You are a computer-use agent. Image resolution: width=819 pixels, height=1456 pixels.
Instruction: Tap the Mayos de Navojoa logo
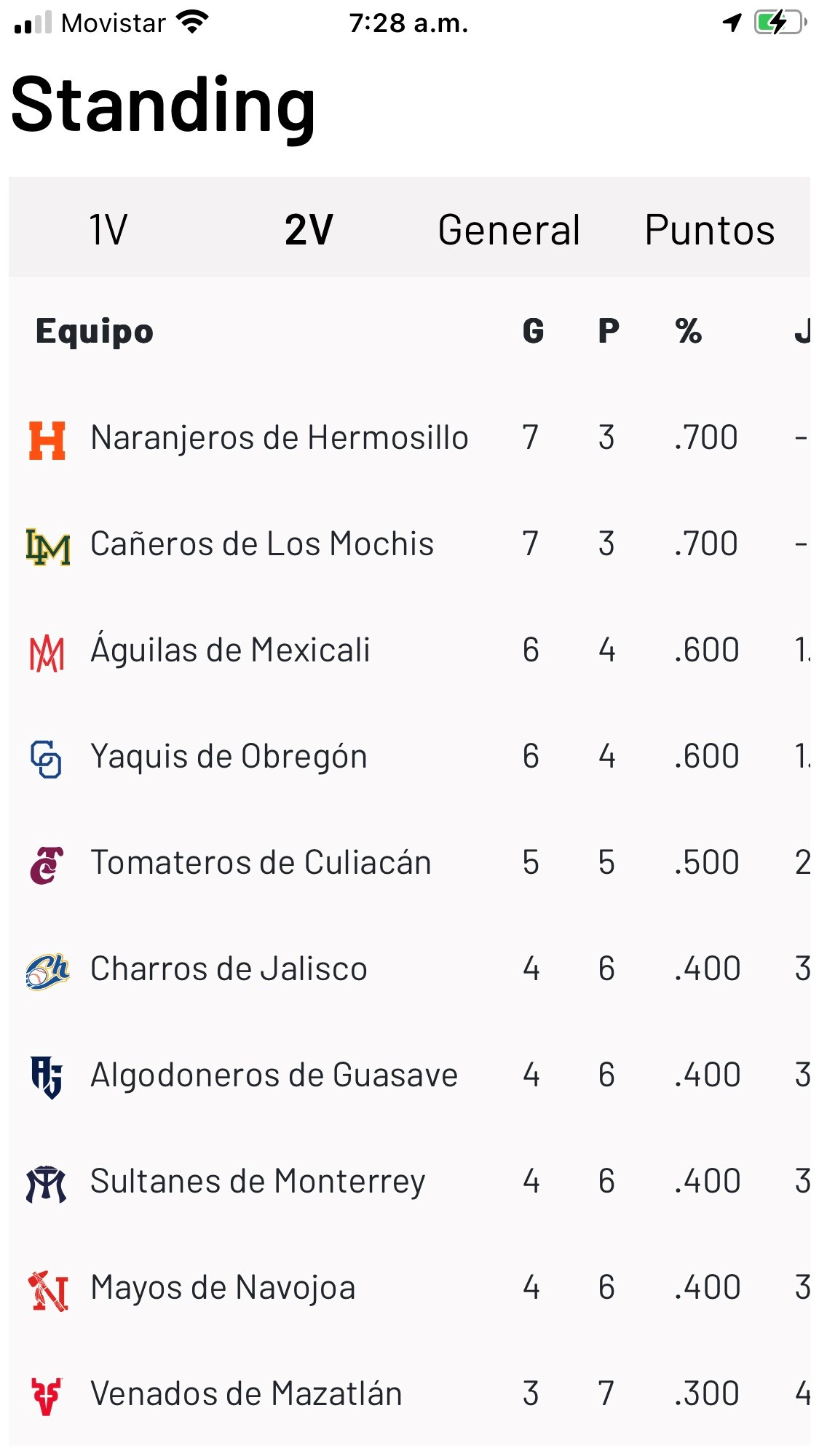48,1290
